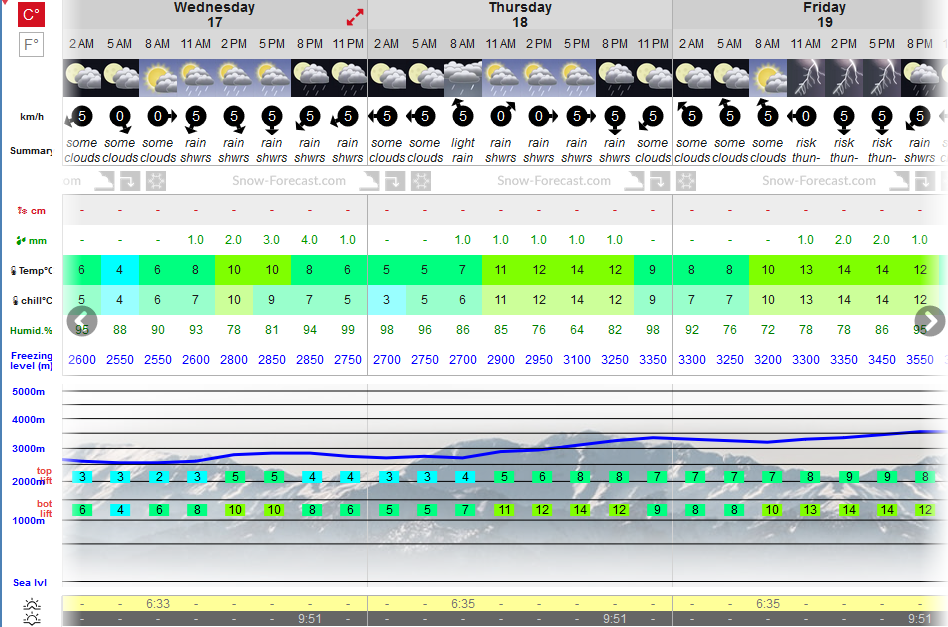Click the sunrise icon at the bottom left

point(31,604)
